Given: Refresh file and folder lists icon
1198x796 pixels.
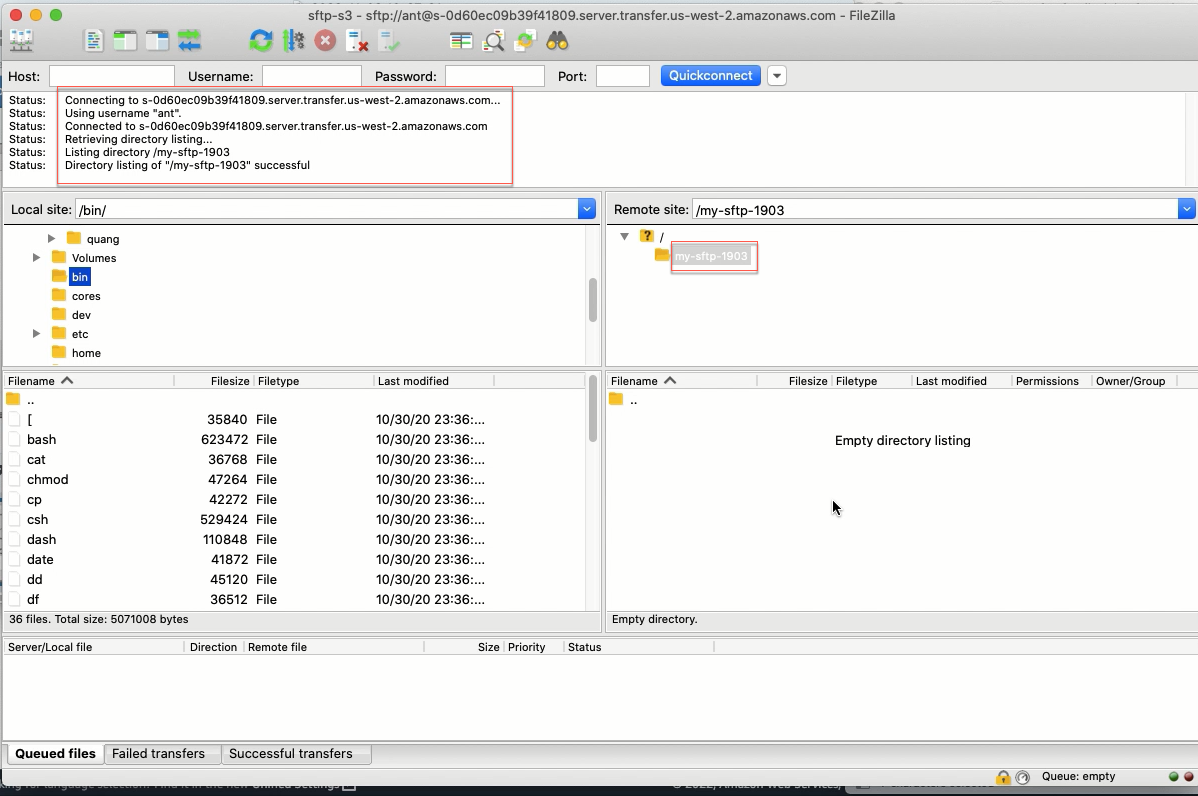Looking at the screenshot, I should [x=261, y=40].
